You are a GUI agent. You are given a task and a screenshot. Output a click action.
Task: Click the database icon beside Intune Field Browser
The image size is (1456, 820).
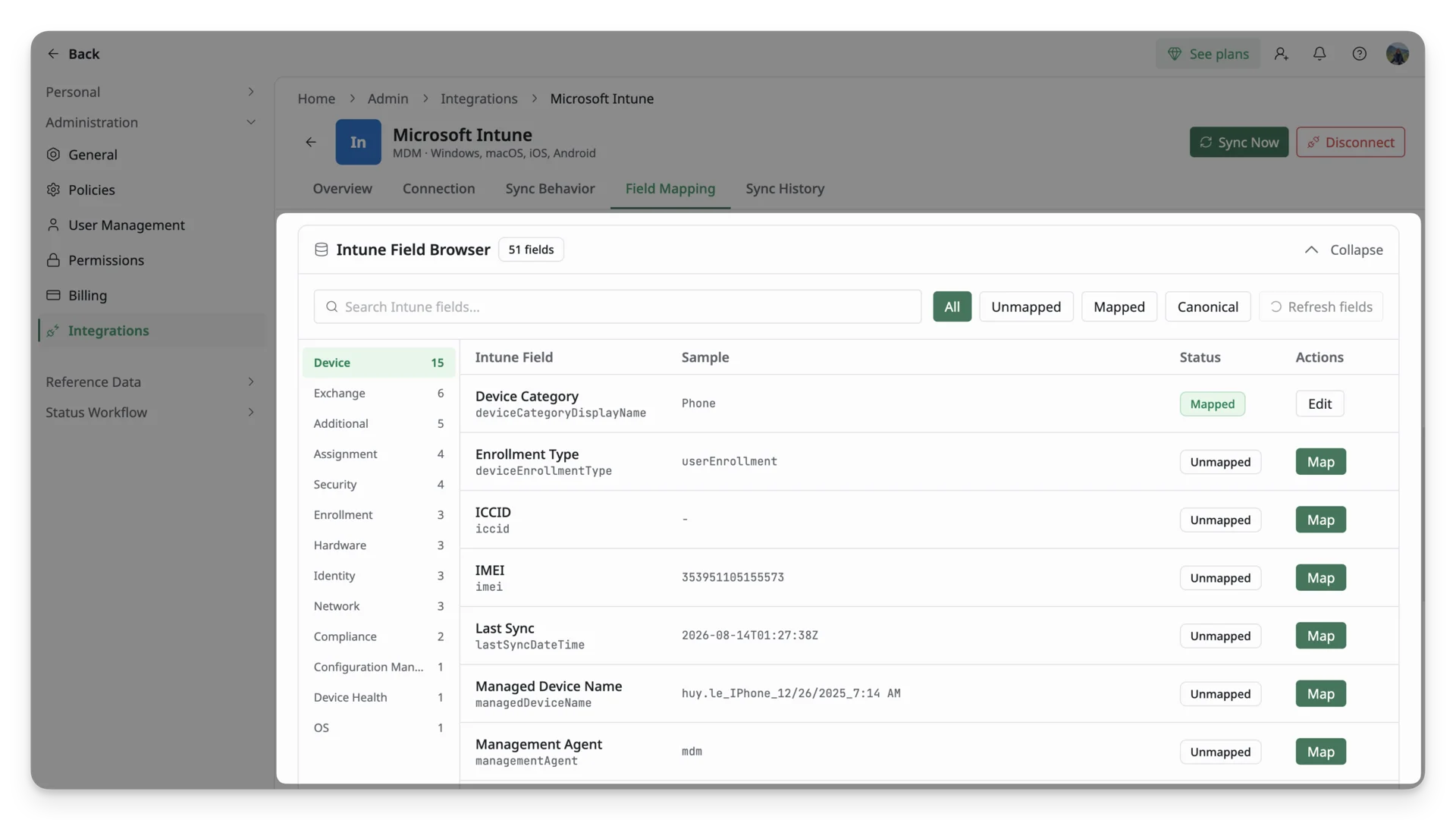point(322,250)
